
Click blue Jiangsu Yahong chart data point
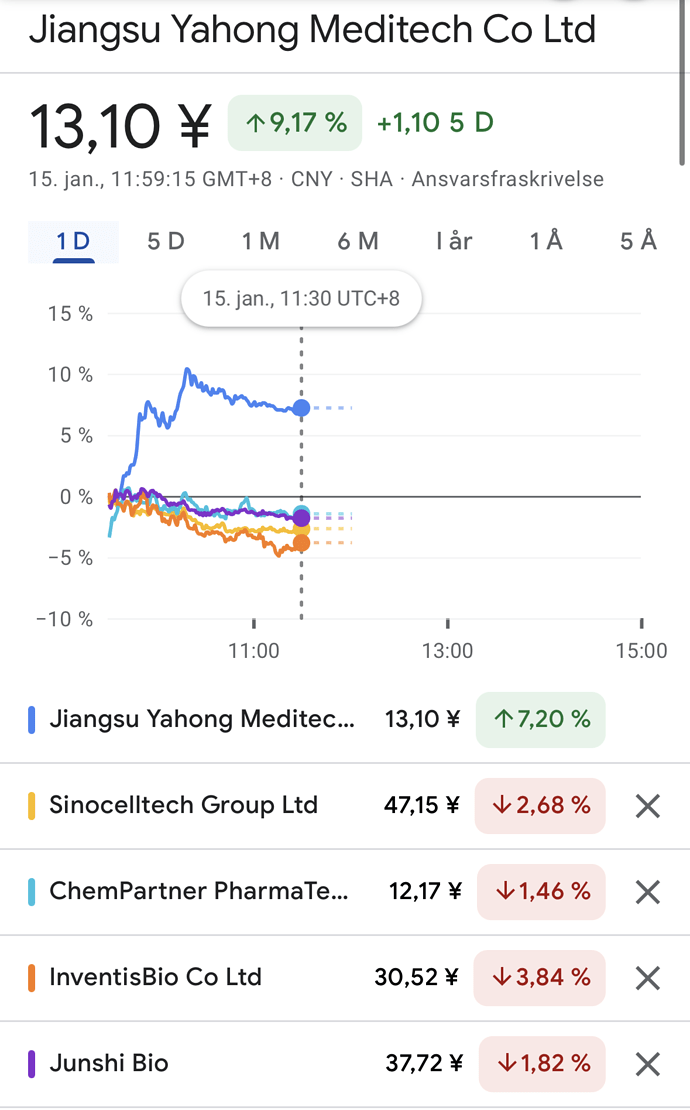point(301,408)
